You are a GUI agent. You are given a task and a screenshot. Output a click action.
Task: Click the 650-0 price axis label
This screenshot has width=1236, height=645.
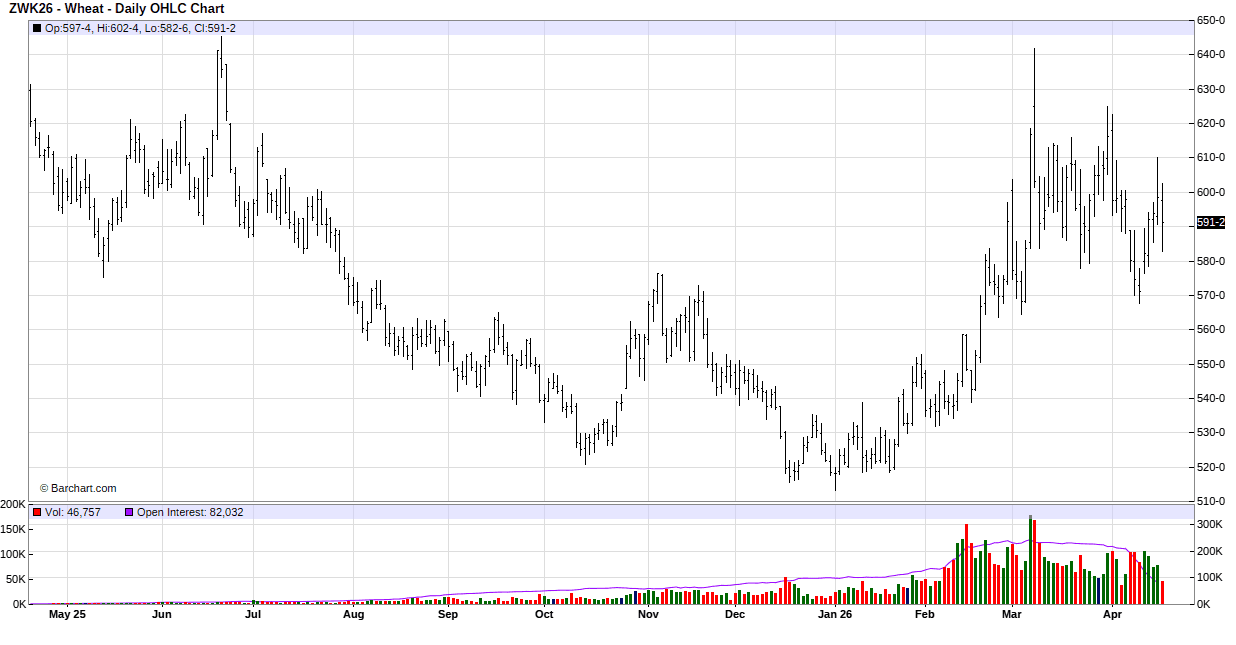(1211, 20)
